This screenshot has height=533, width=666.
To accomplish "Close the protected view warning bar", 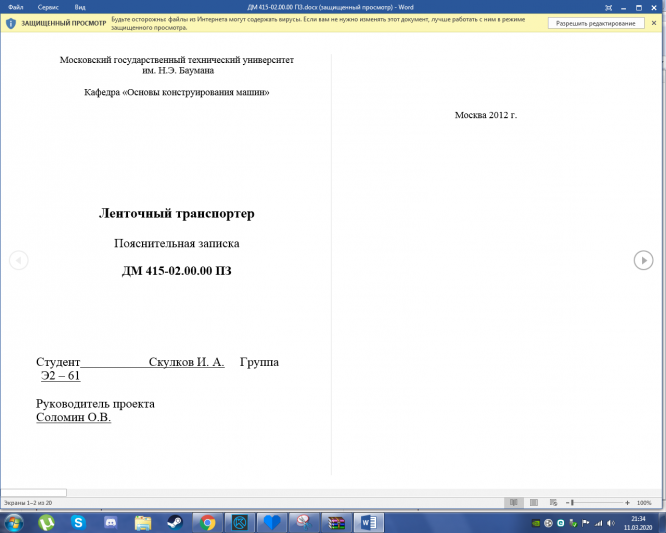I will (654, 23).
